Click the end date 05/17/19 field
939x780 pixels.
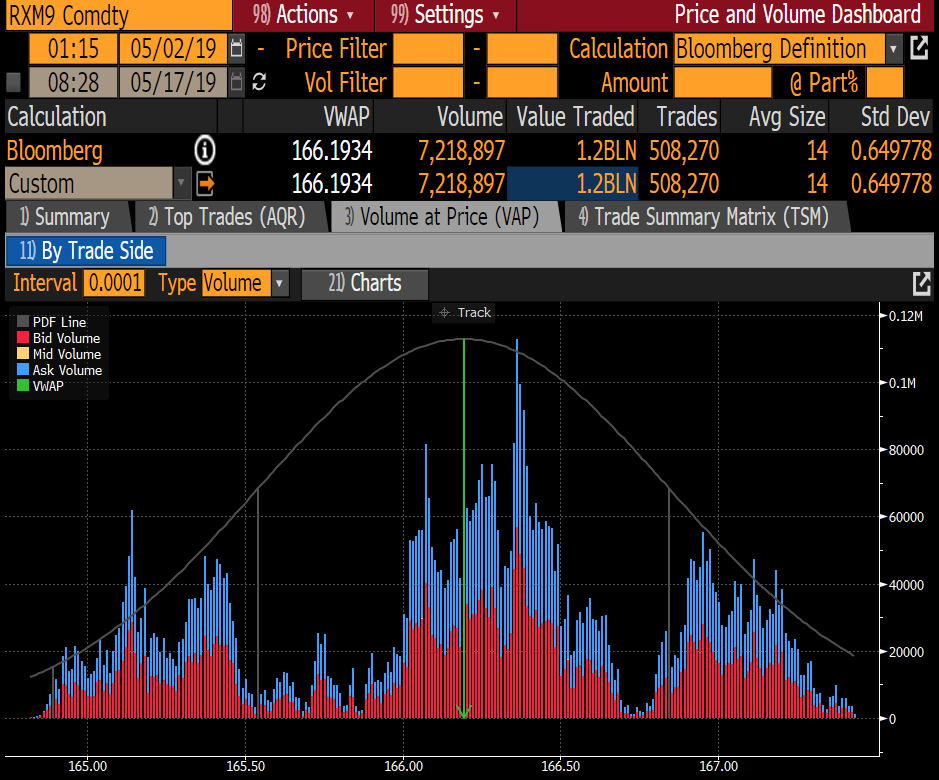coord(173,82)
